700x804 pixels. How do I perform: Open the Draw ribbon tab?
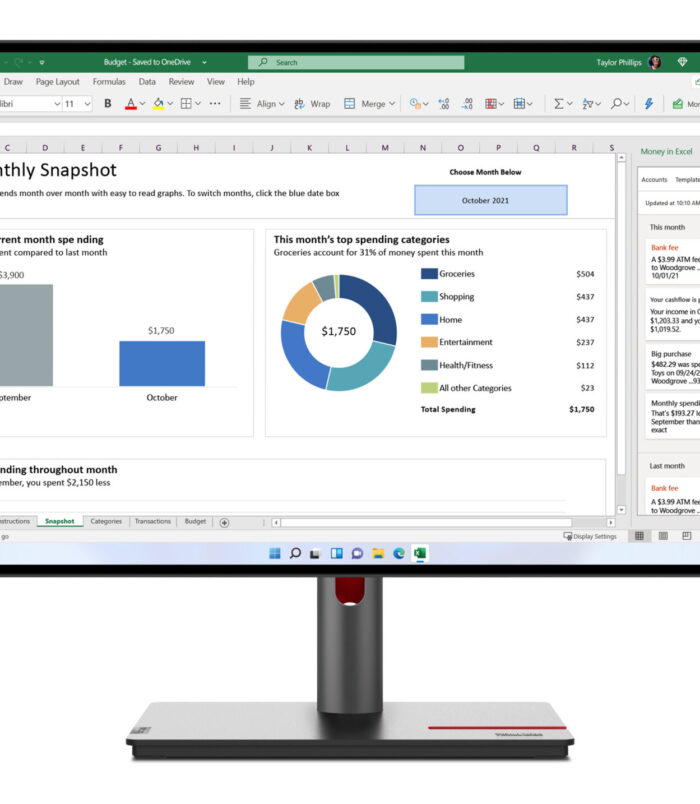point(13,82)
